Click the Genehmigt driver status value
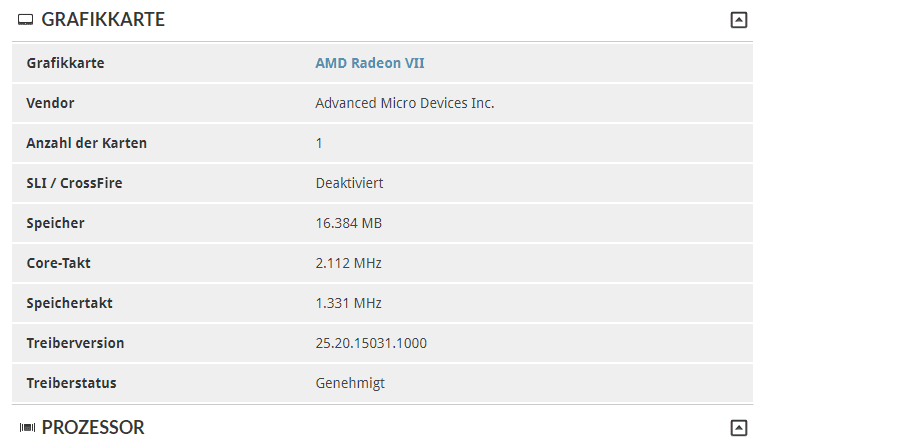This screenshot has height=439, width=902. 349,383
